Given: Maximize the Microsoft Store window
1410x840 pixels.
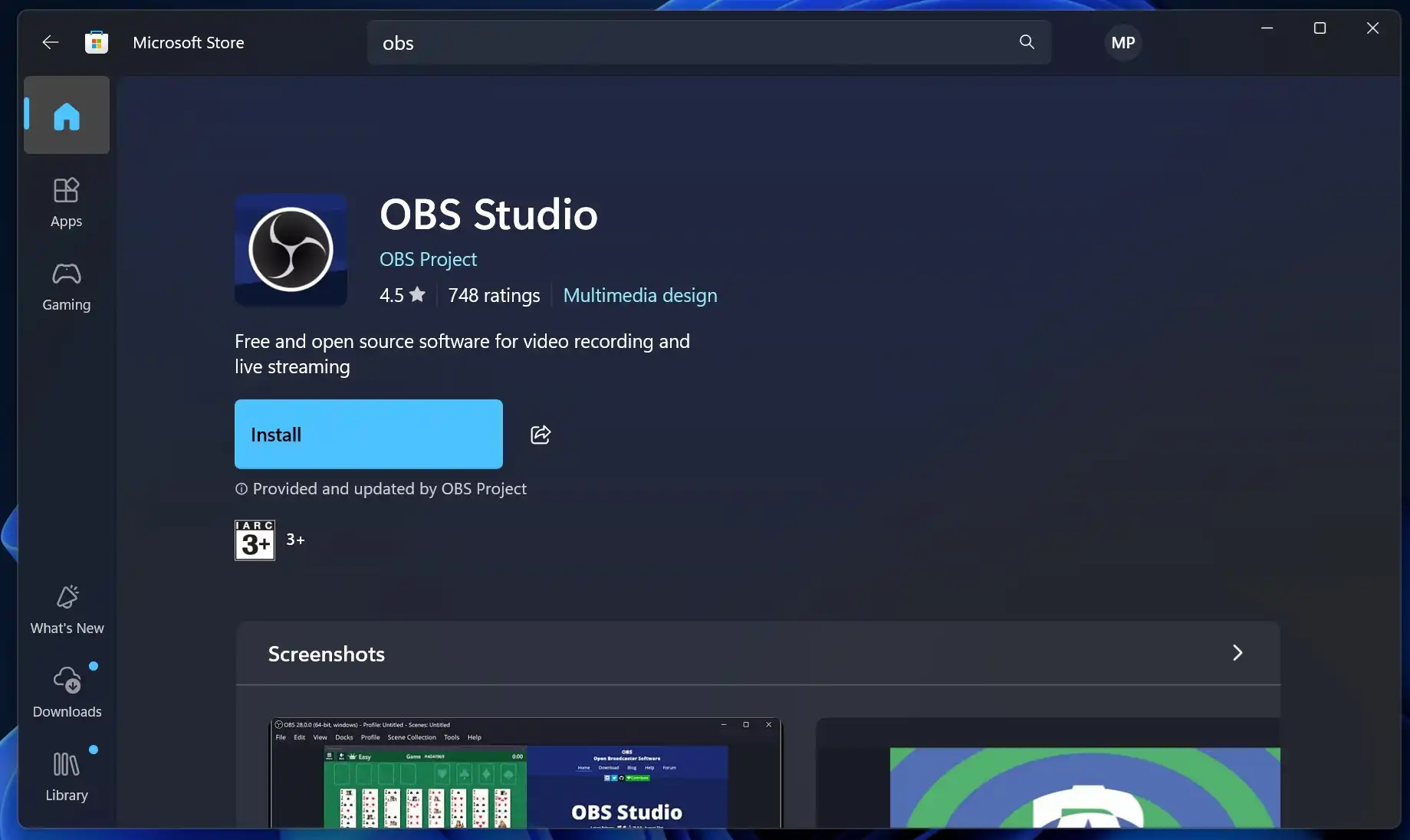Looking at the screenshot, I should coord(1320,28).
